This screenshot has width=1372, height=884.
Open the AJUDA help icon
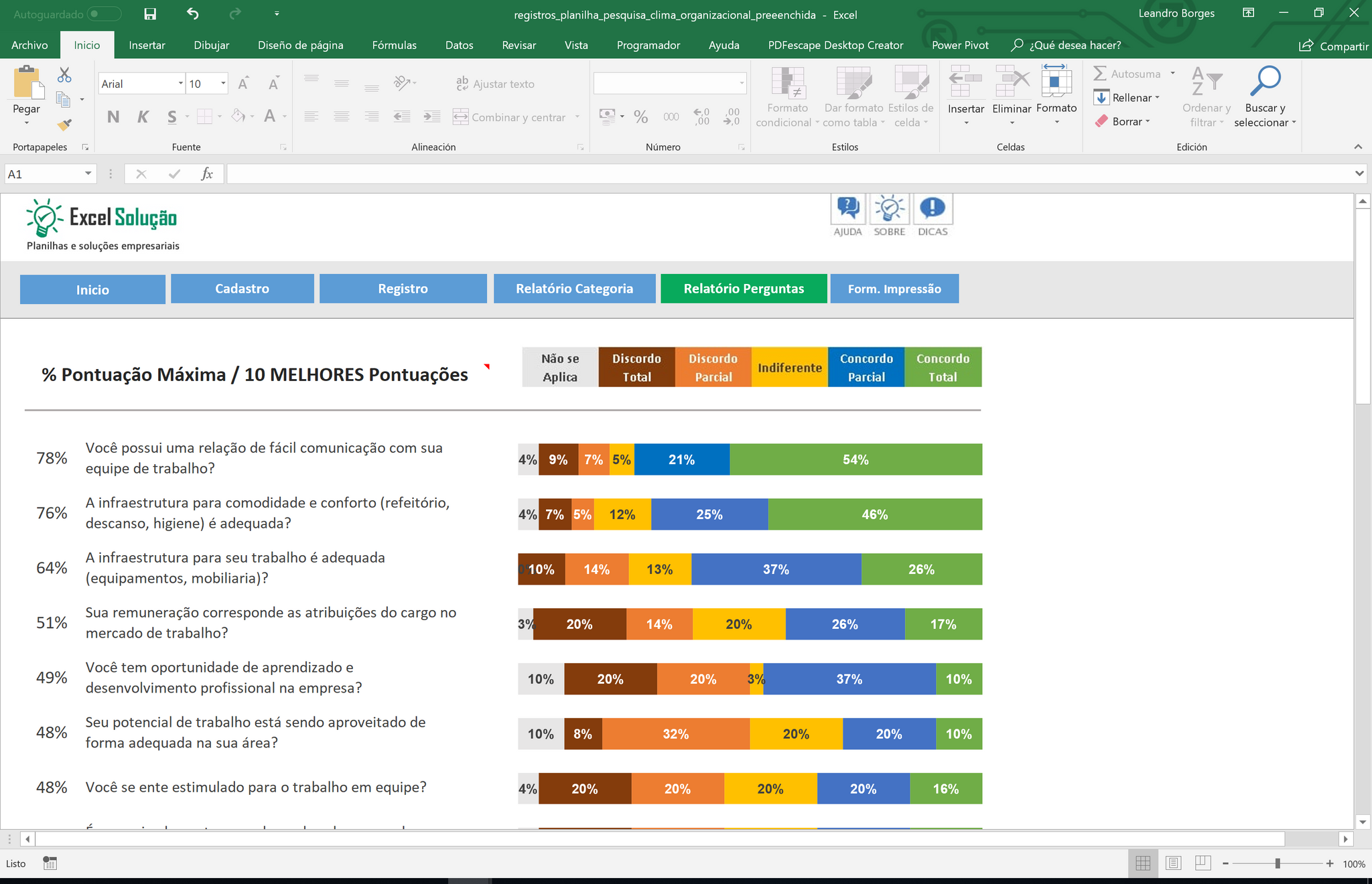[848, 209]
